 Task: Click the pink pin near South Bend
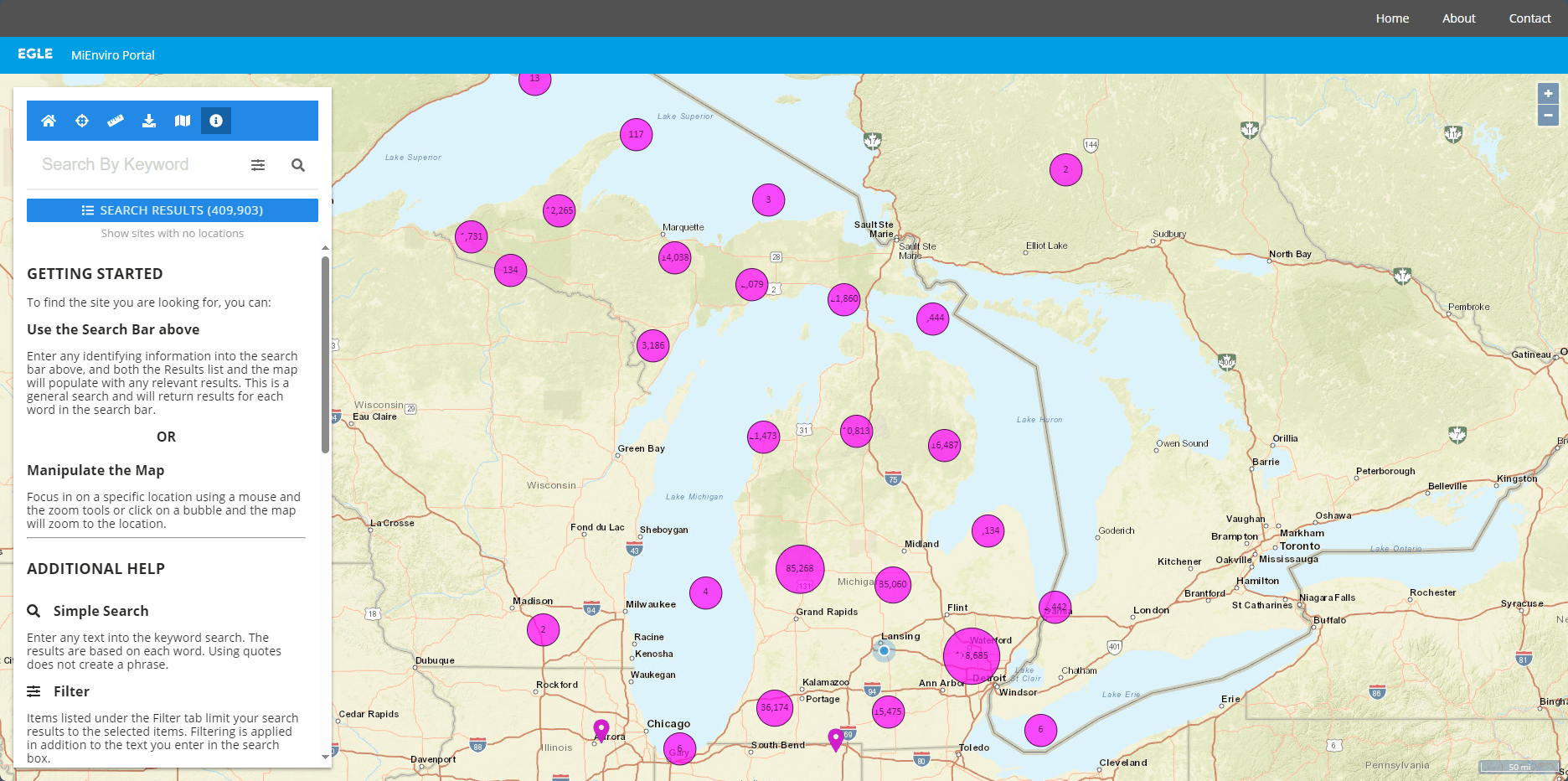[x=836, y=740]
